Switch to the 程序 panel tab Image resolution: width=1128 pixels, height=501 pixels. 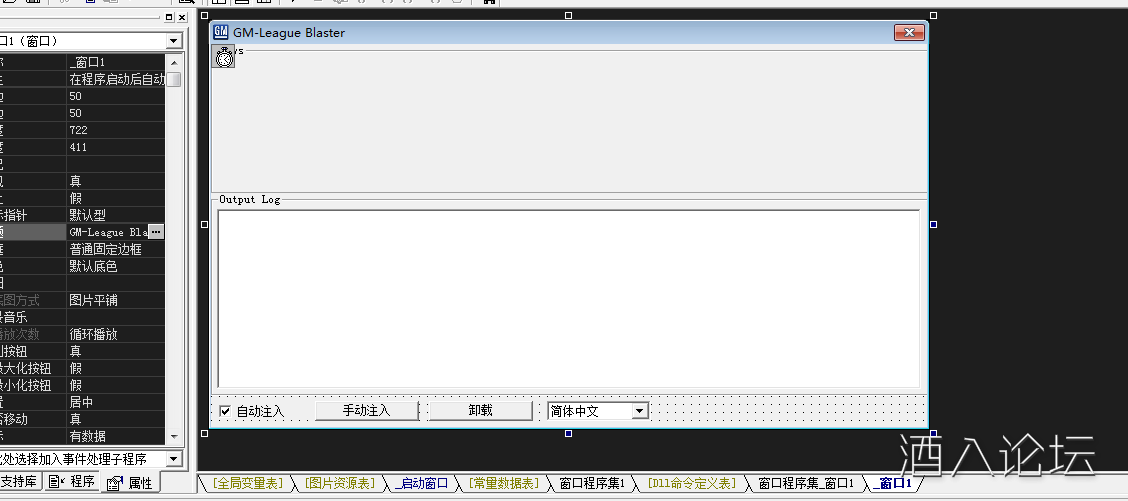[72, 482]
